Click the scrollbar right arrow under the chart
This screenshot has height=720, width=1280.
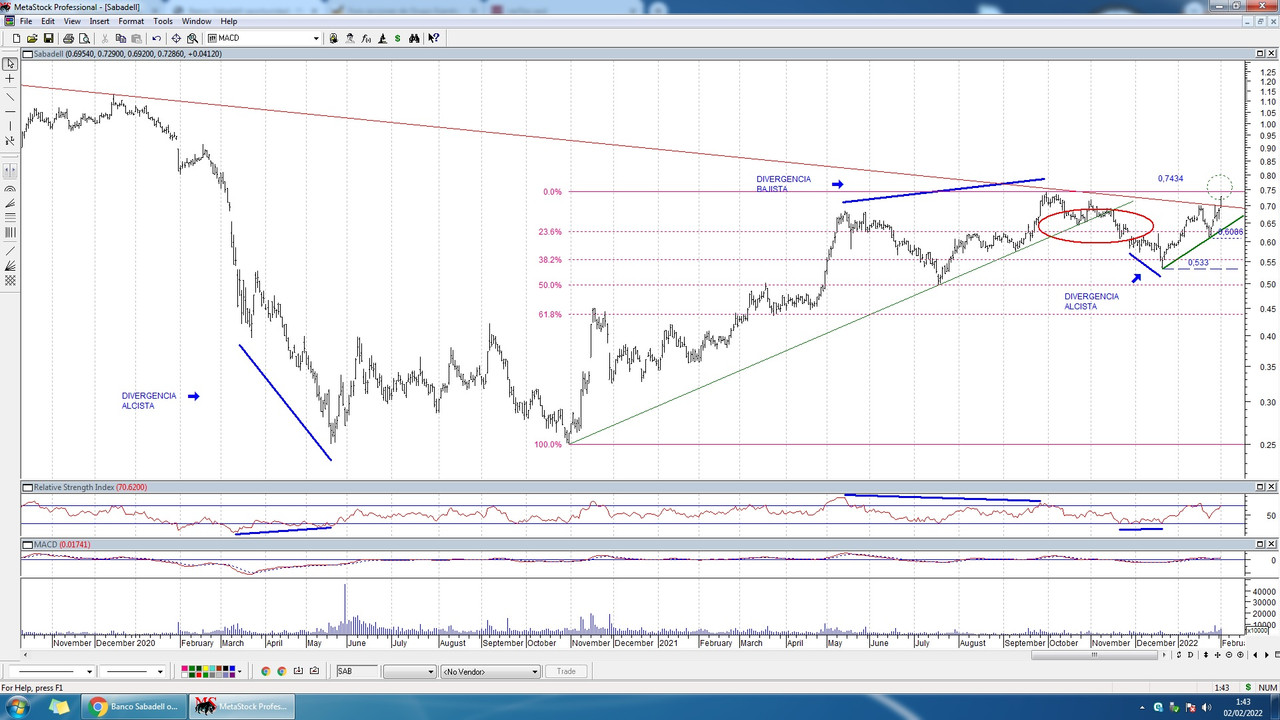[1164, 655]
